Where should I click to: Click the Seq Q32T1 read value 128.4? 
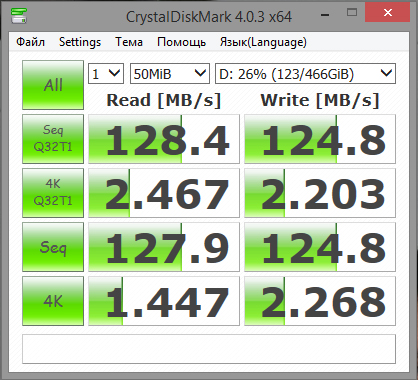coord(164,139)
